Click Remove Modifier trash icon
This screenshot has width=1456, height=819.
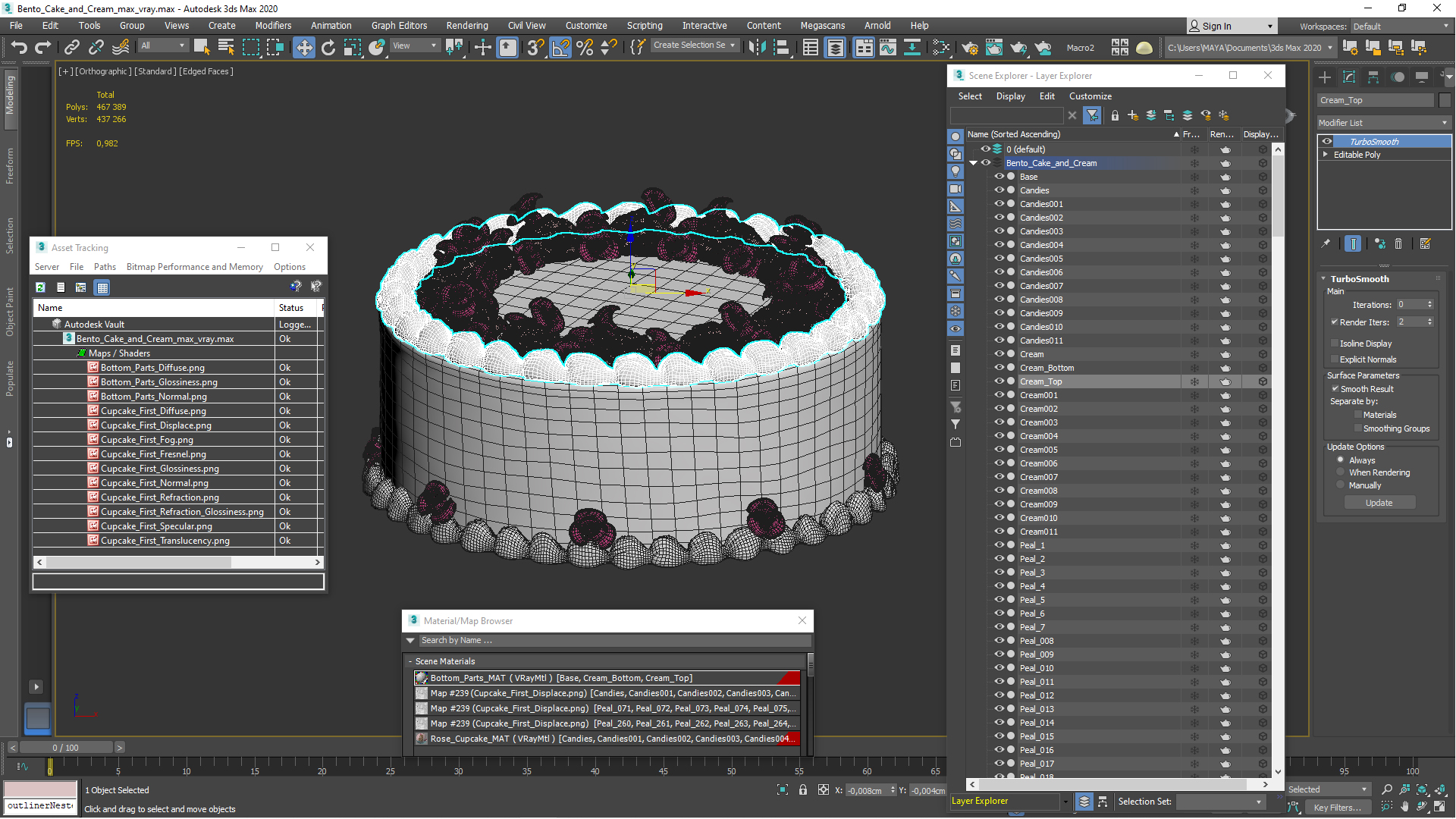(1398, 243)
